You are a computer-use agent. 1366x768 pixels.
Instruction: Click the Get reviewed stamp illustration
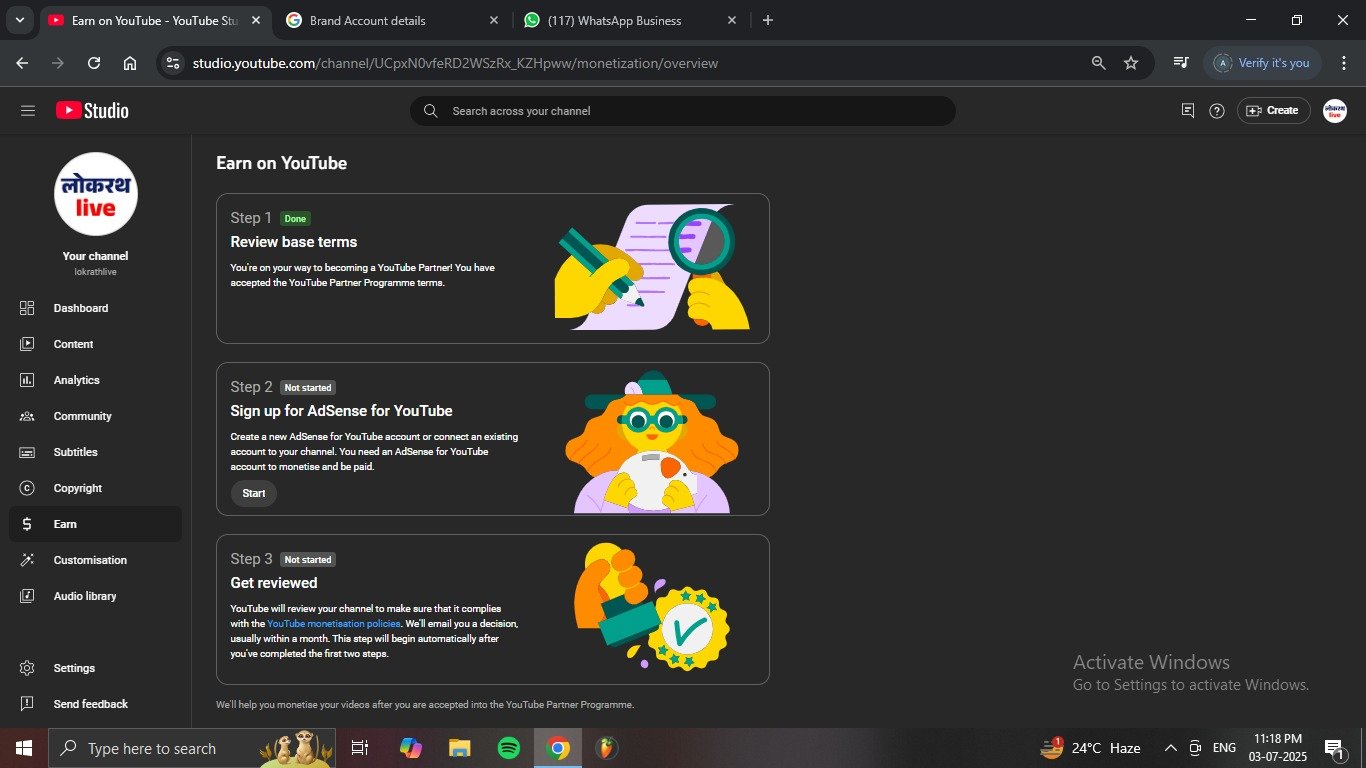[653, 606]
